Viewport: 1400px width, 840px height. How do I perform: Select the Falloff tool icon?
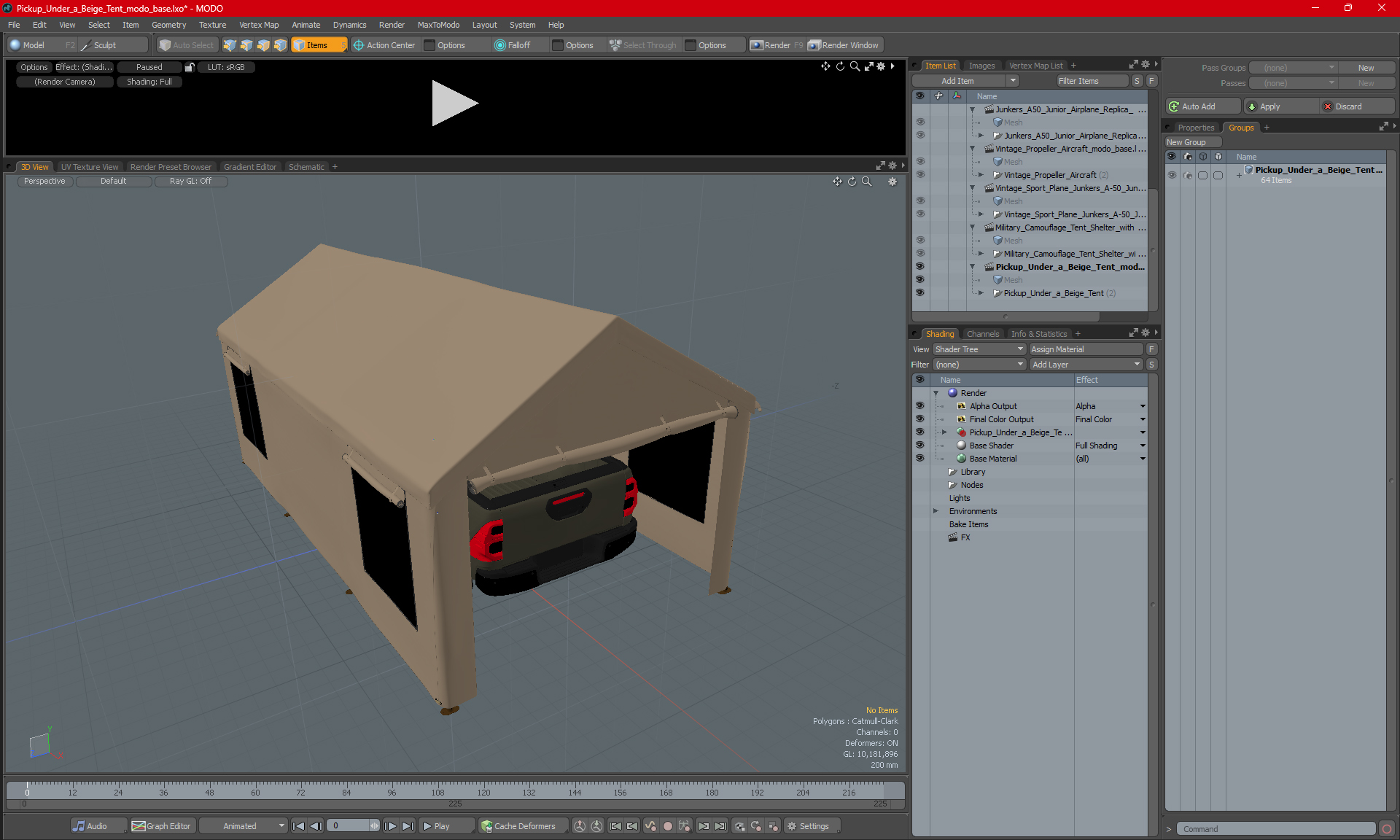pos(500,45)
